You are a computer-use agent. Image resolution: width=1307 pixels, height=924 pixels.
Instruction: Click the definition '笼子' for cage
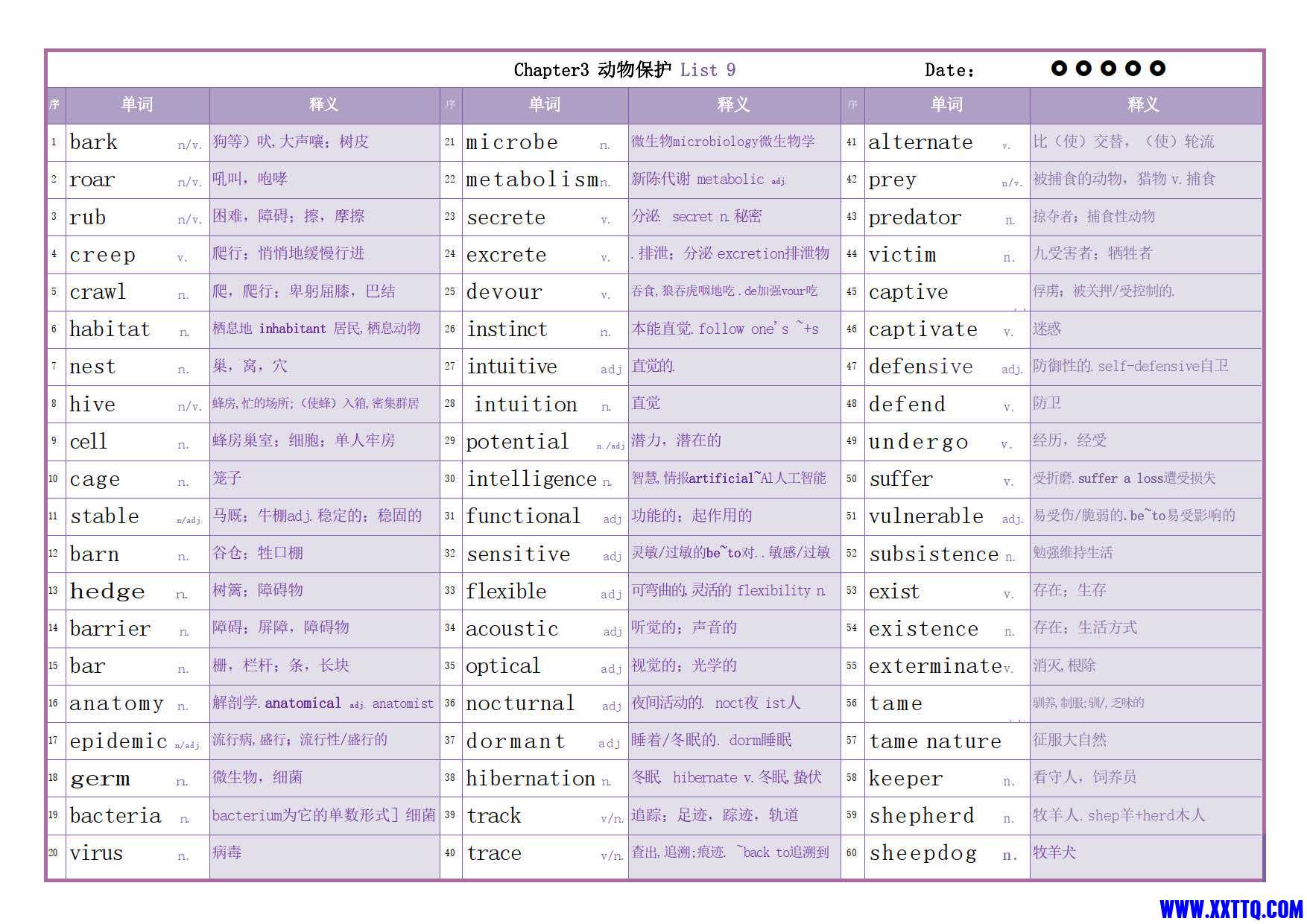tap(227, 478)
